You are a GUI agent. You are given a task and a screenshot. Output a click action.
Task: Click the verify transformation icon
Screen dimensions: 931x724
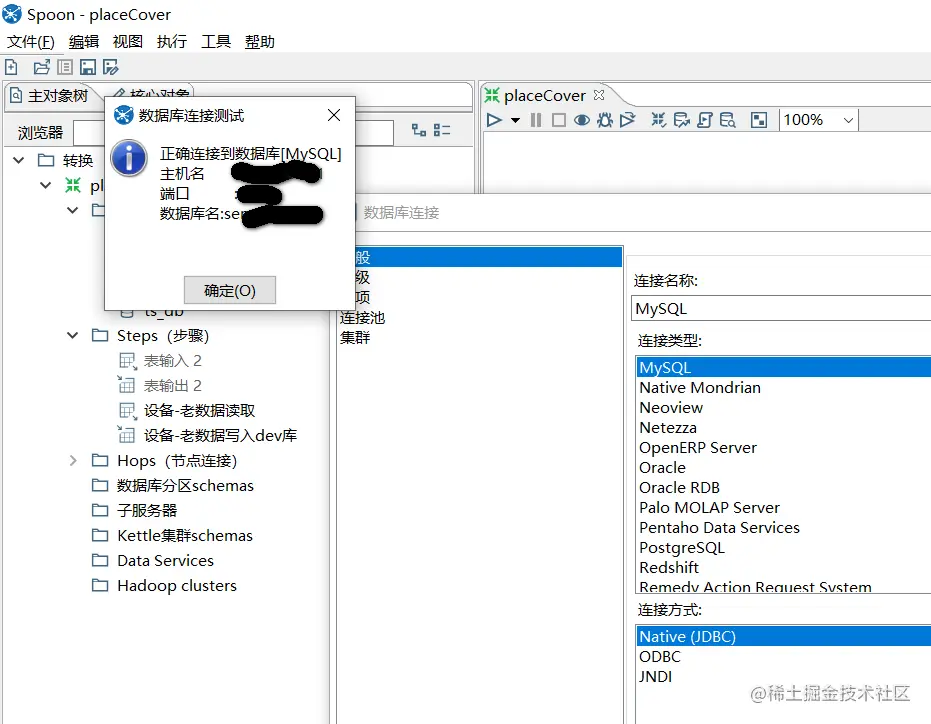[658, 120]
